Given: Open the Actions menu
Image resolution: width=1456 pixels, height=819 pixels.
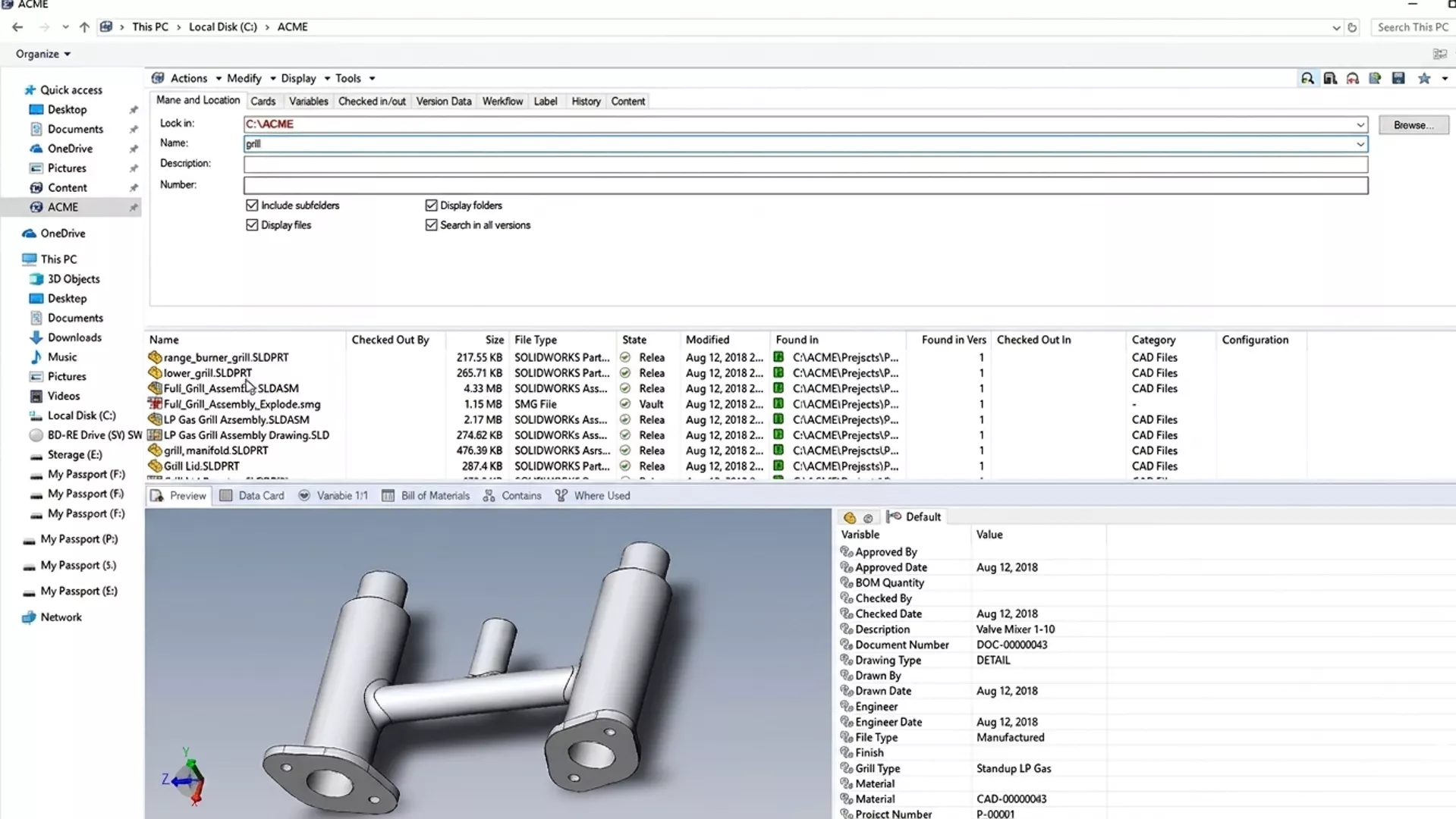Looking at the screenshot, I should (190, 78).
